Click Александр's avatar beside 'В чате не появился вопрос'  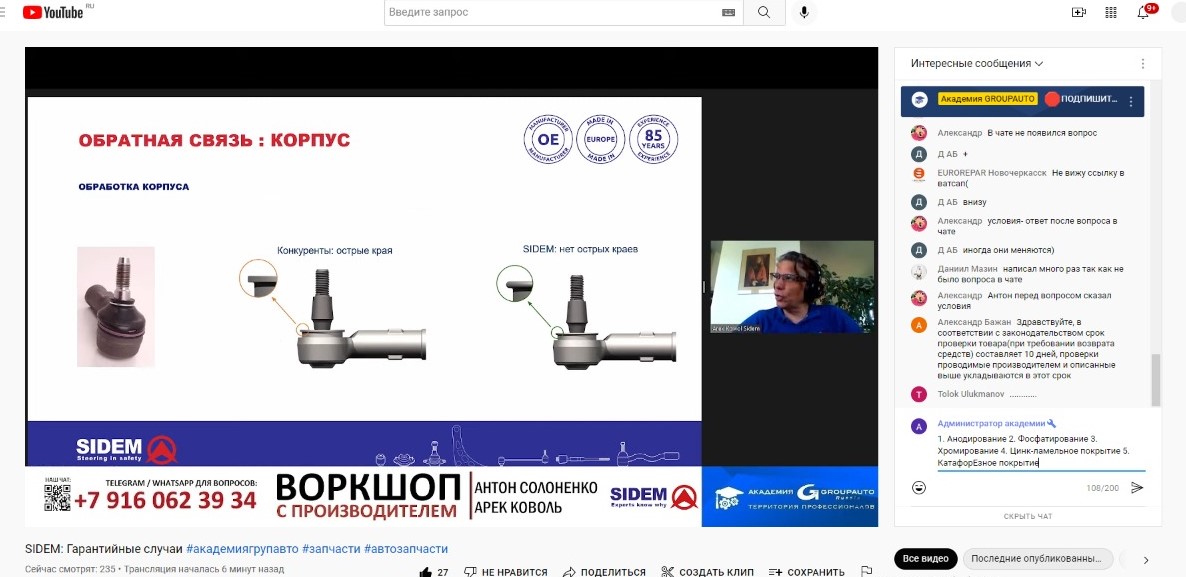(x=918, y=133)
